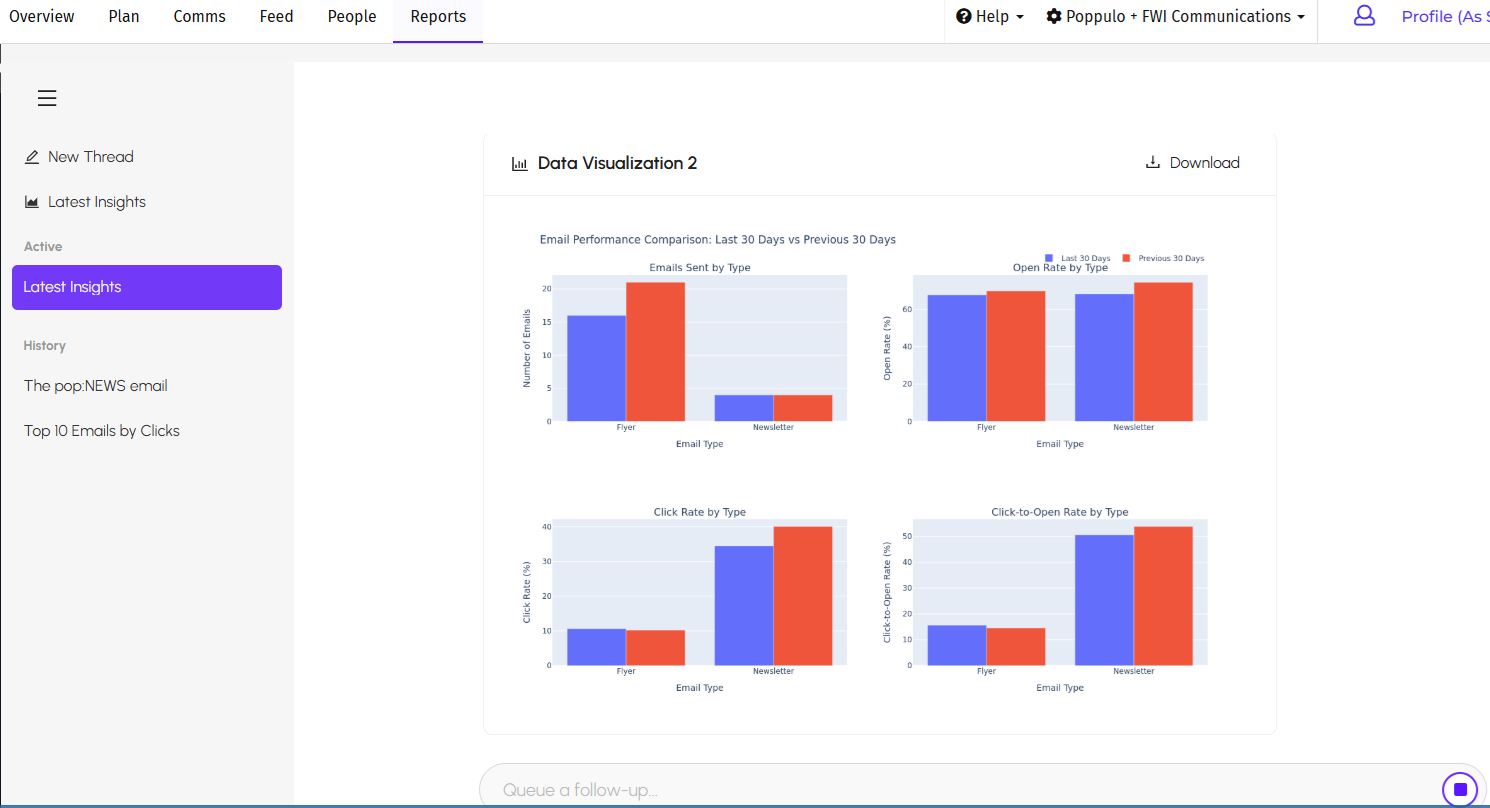Click the bar chart icon beside Data Visualization 2

tap(519, 164)
